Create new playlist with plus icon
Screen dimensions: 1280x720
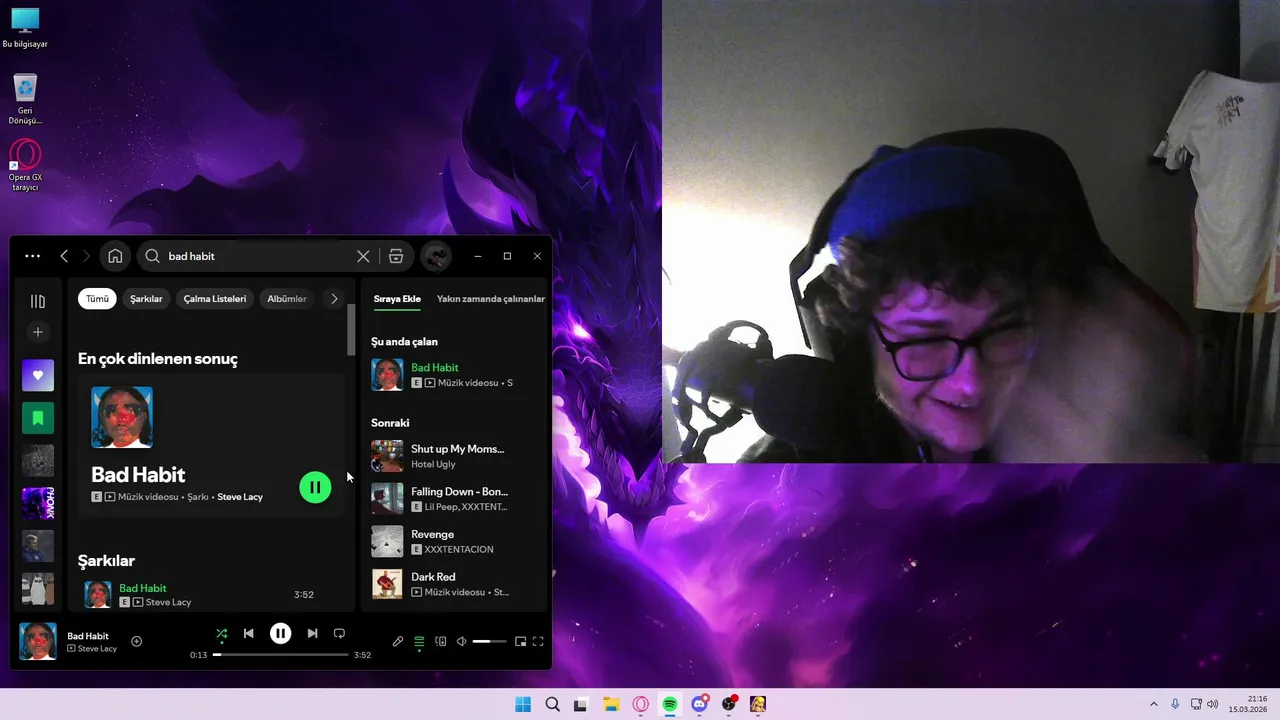[x=38, y=332]
